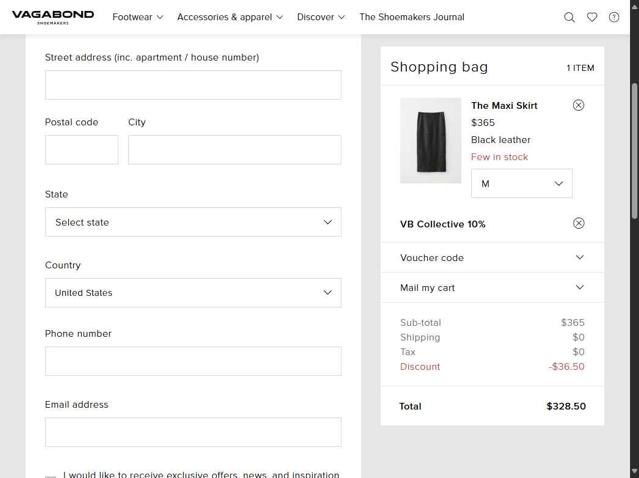Click the Email address input field
Screen dimensions: 639x478
click(193, 432)
